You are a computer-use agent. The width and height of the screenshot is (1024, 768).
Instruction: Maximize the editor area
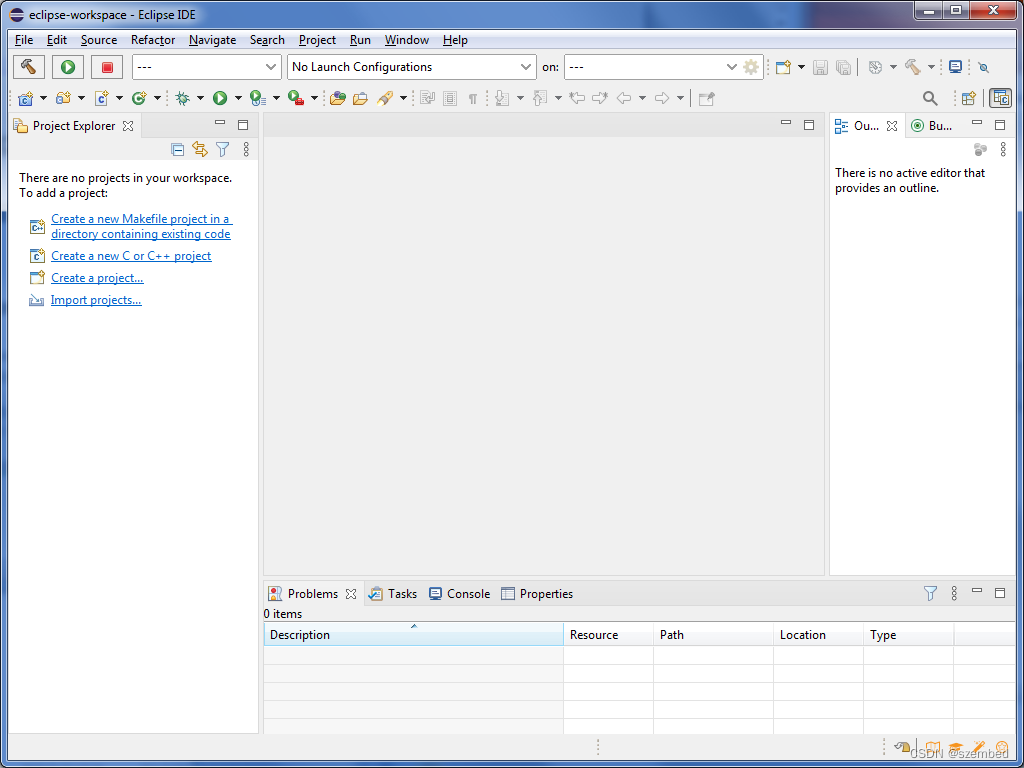pos(808,125)
